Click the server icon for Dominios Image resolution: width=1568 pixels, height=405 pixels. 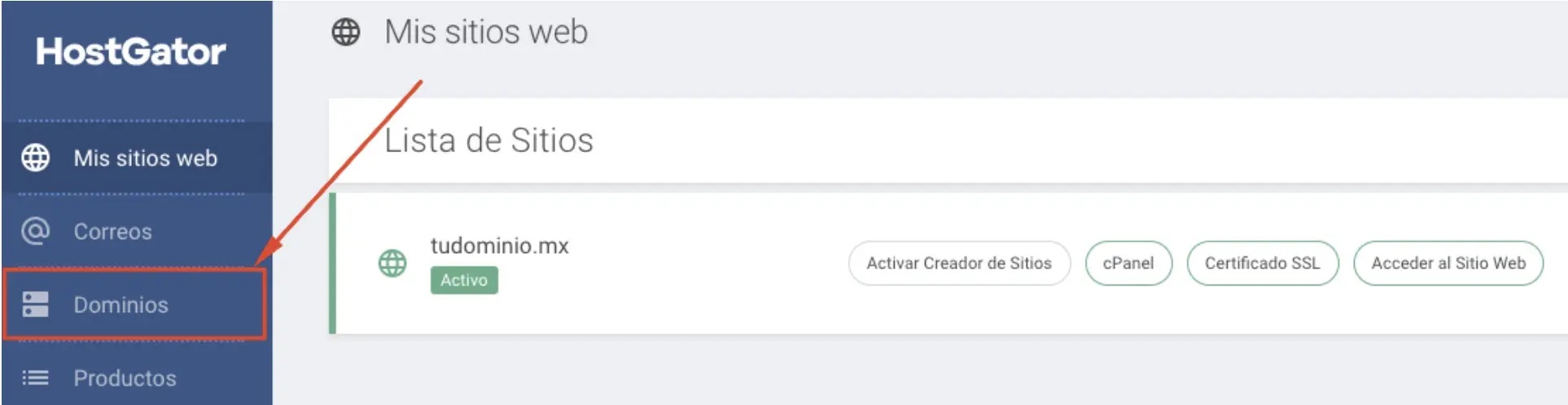pos(35,304)
